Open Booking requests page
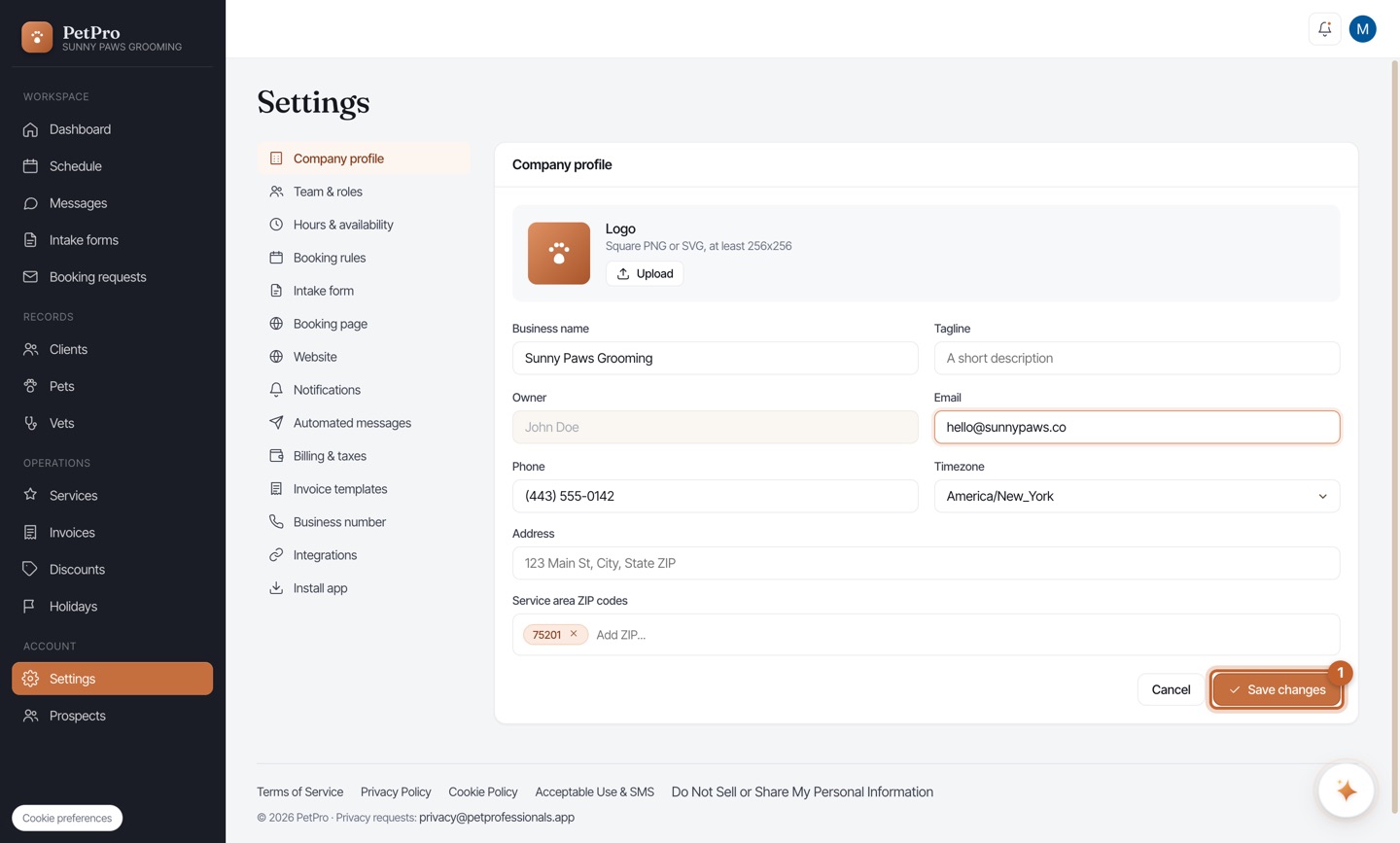 [113, 277]
